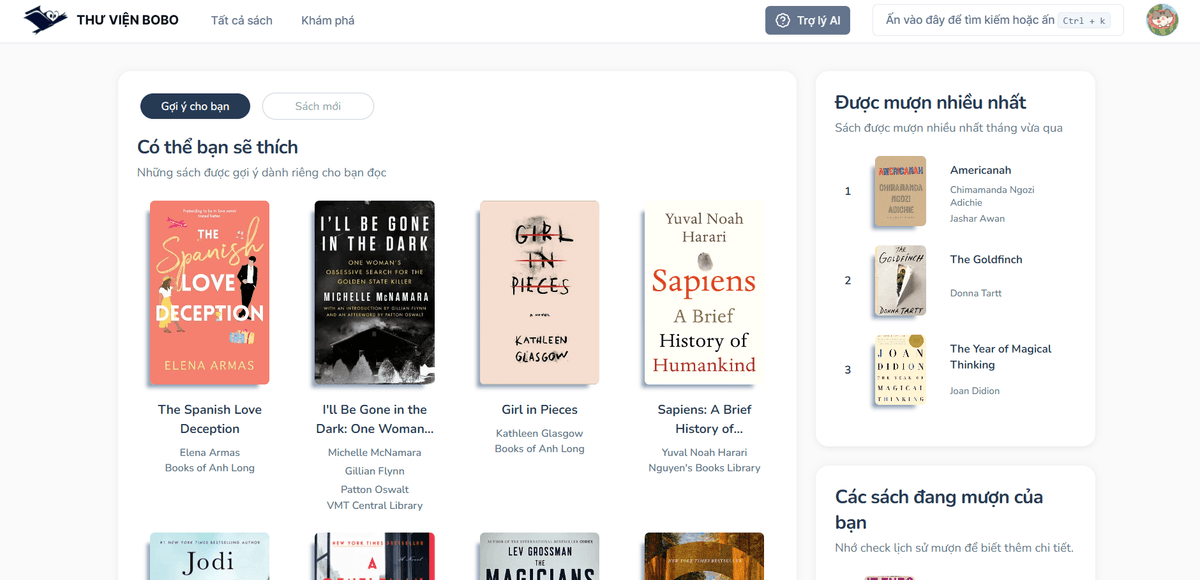Click the Americanah cover in most borrowed
Image resolution: width=1200 pixels, height=580 pixels.
(900, 191)
